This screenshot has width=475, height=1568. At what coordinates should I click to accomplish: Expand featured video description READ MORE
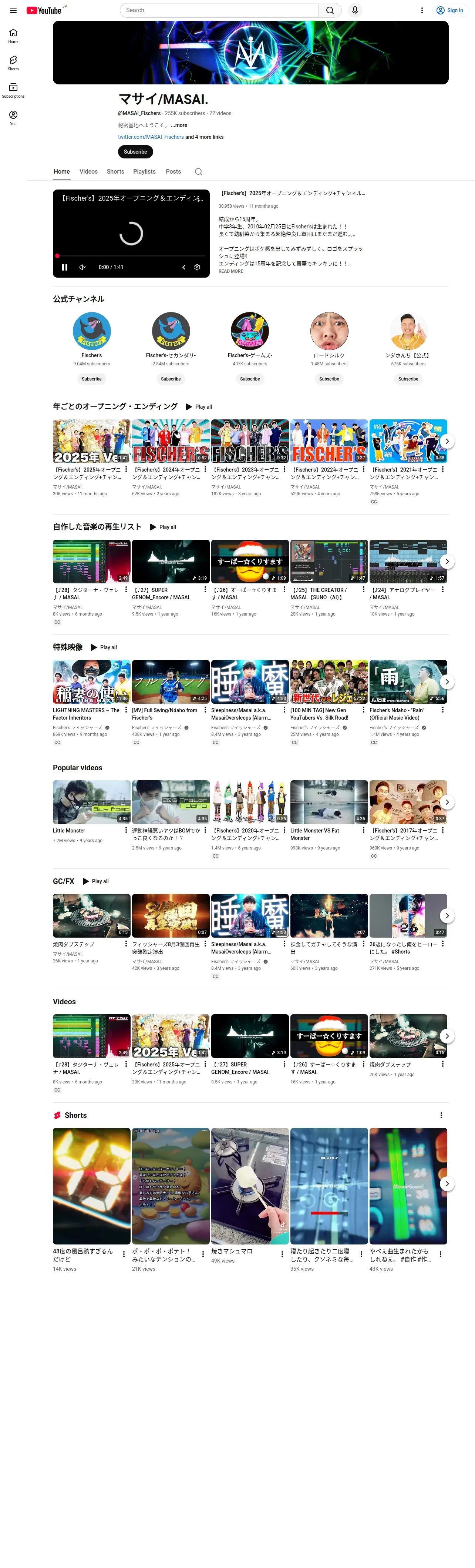[231, 271]
